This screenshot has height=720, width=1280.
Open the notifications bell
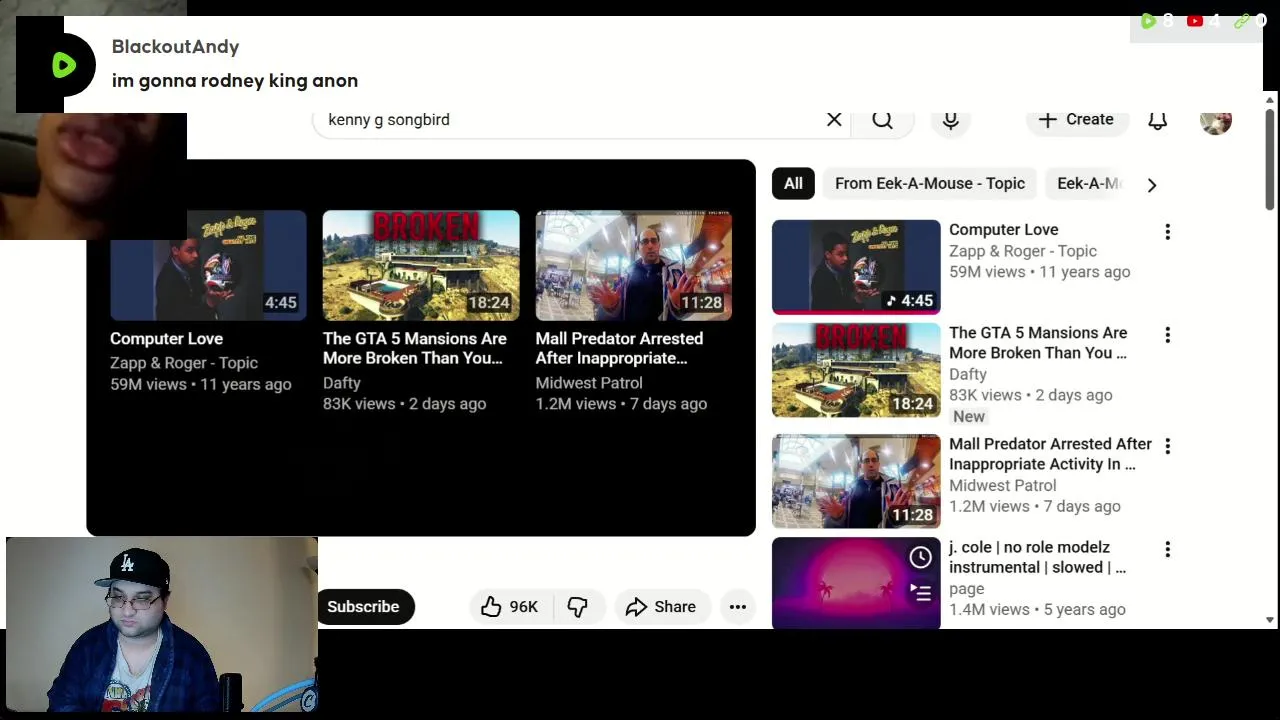click(1157, 120)
